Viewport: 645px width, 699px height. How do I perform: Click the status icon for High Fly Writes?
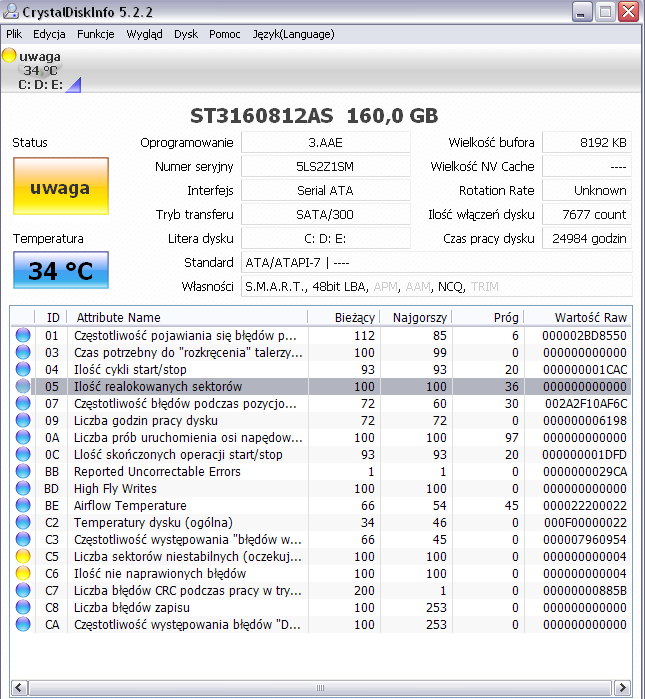[x=23, y=488]
